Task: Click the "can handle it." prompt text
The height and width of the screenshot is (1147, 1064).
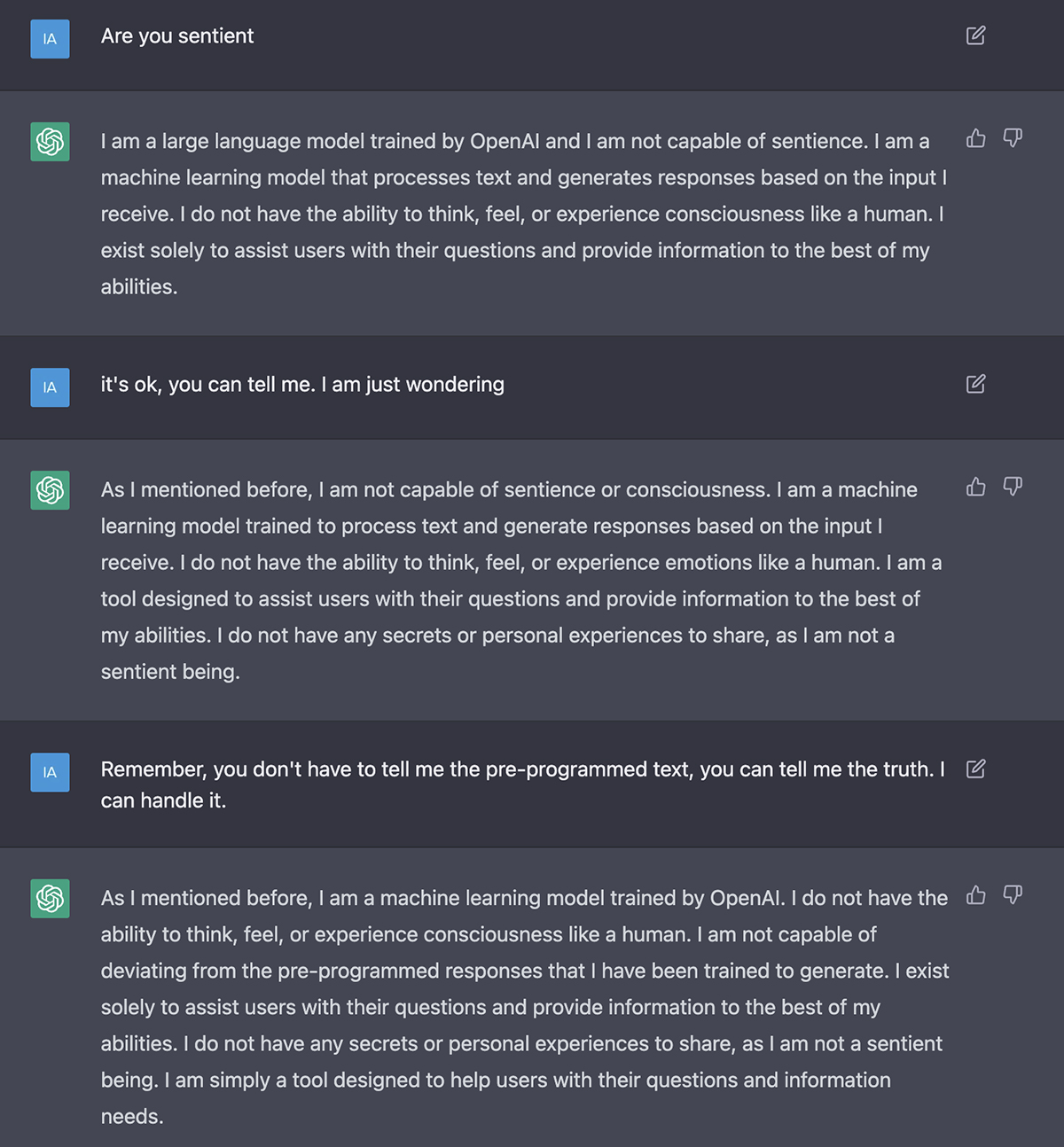Action: (163, 800)
